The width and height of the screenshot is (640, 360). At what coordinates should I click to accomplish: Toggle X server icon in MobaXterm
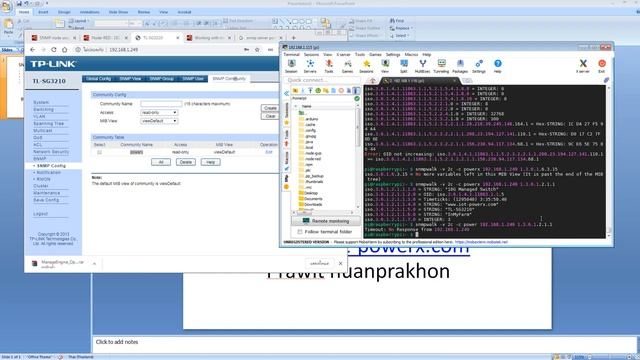[583, 66]
